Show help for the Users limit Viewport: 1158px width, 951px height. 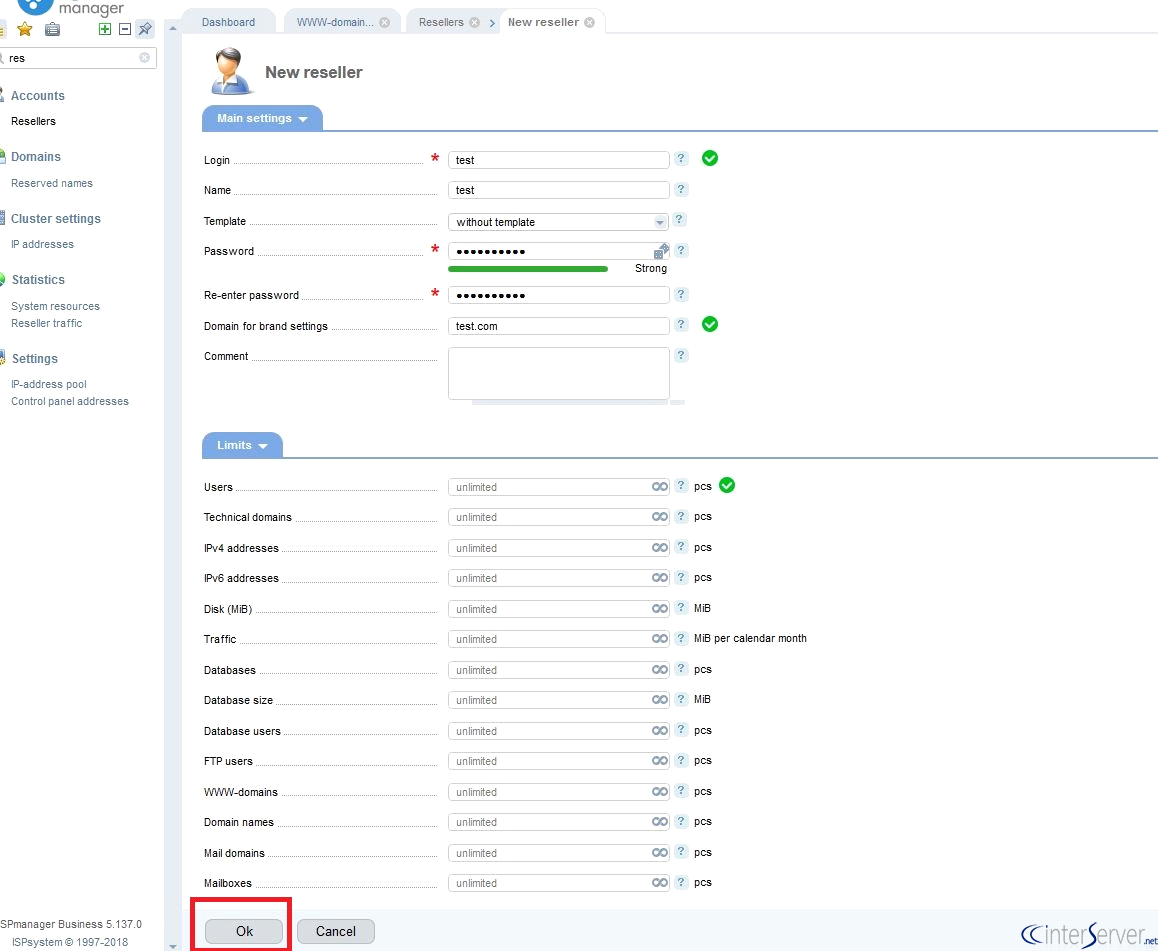(x=681, y=486)
